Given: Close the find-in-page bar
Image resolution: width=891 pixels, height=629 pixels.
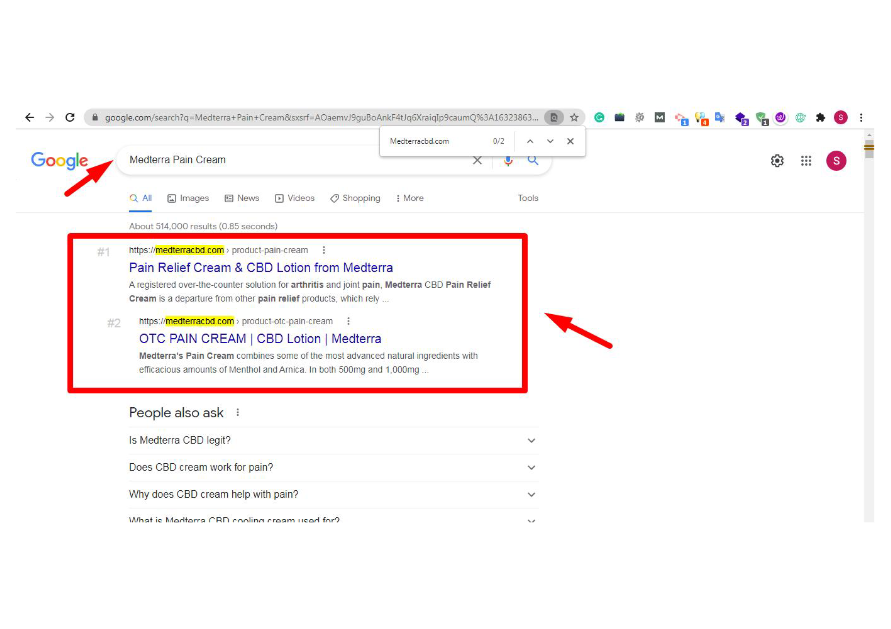Looking at the screenshot, I should click(x=570, y=142).
